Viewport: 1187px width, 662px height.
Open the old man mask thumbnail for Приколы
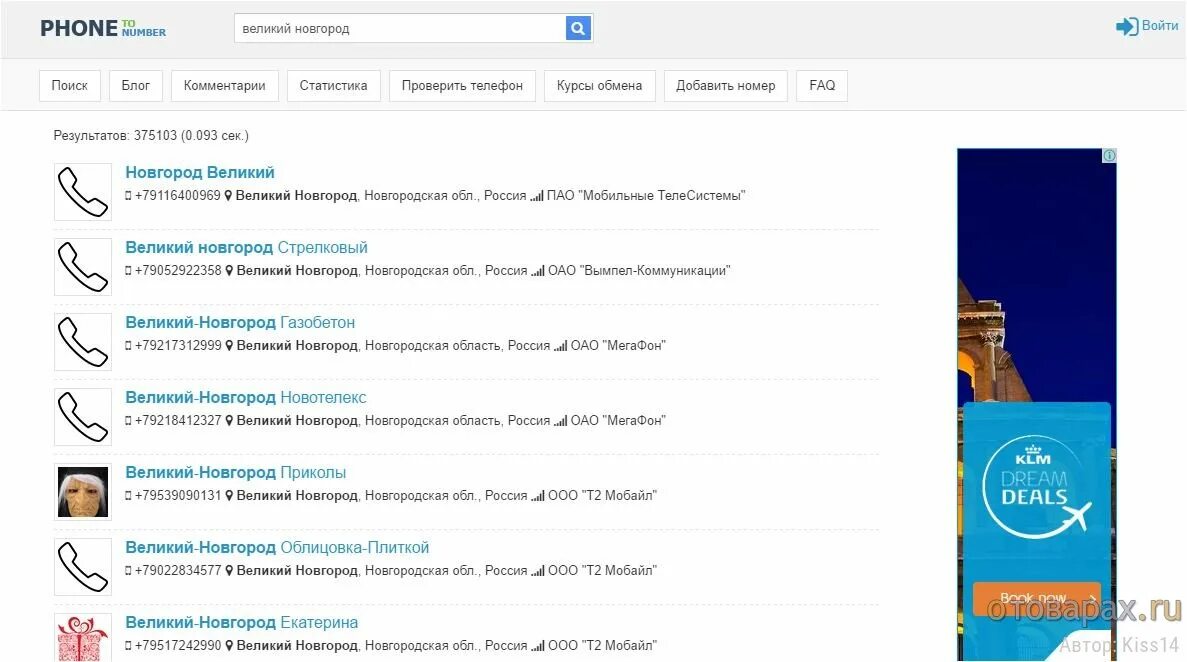tap(83, 492)
